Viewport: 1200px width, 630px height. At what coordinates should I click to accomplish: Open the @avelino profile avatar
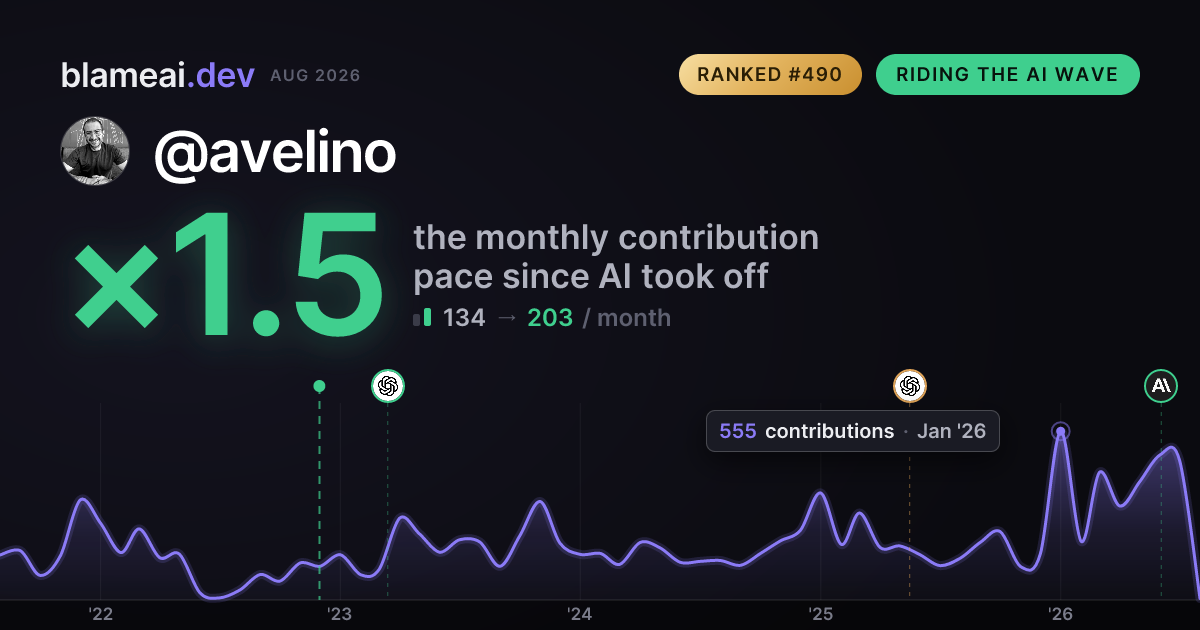[x=96, y=151]
